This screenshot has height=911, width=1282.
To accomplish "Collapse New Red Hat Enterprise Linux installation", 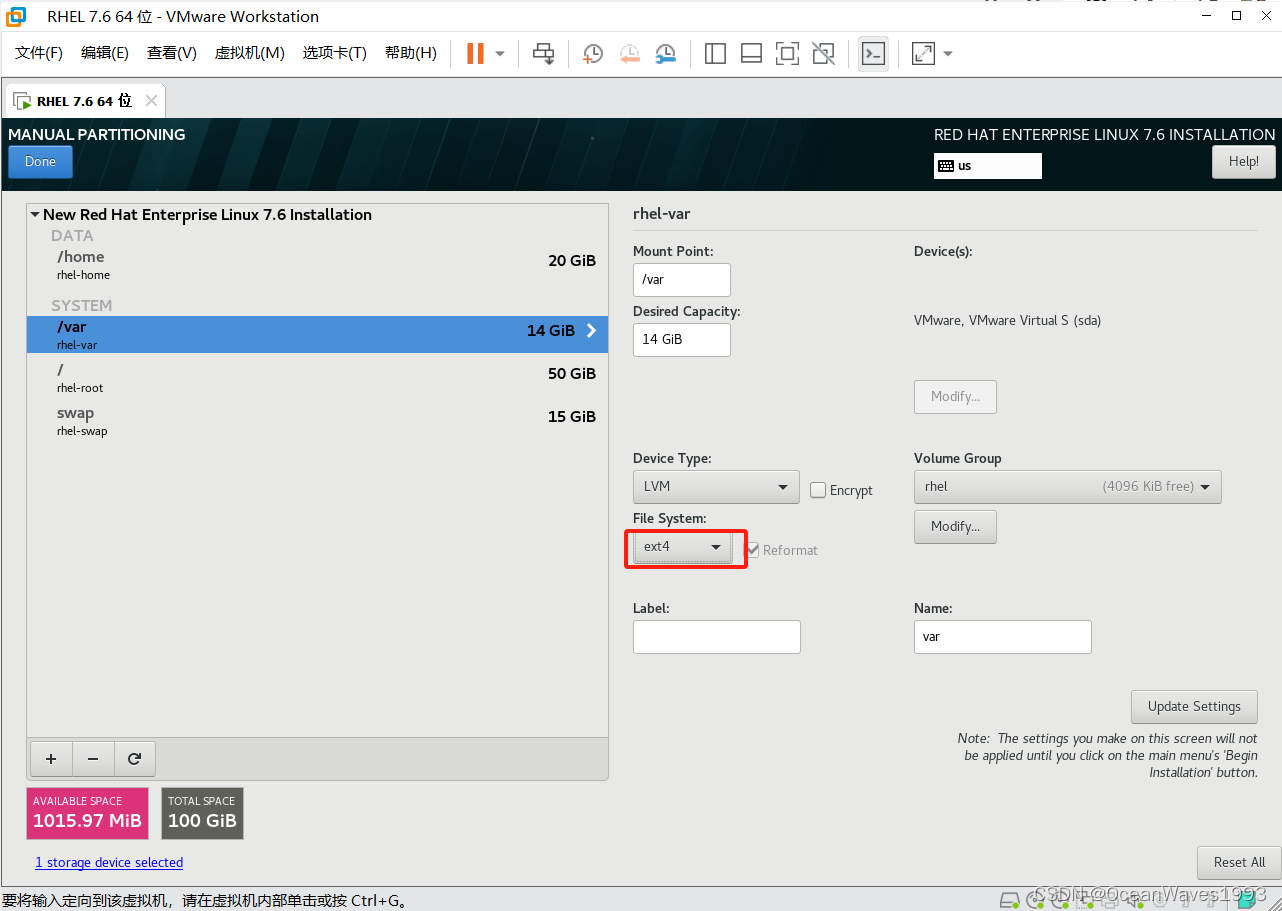I will point(35,215).
